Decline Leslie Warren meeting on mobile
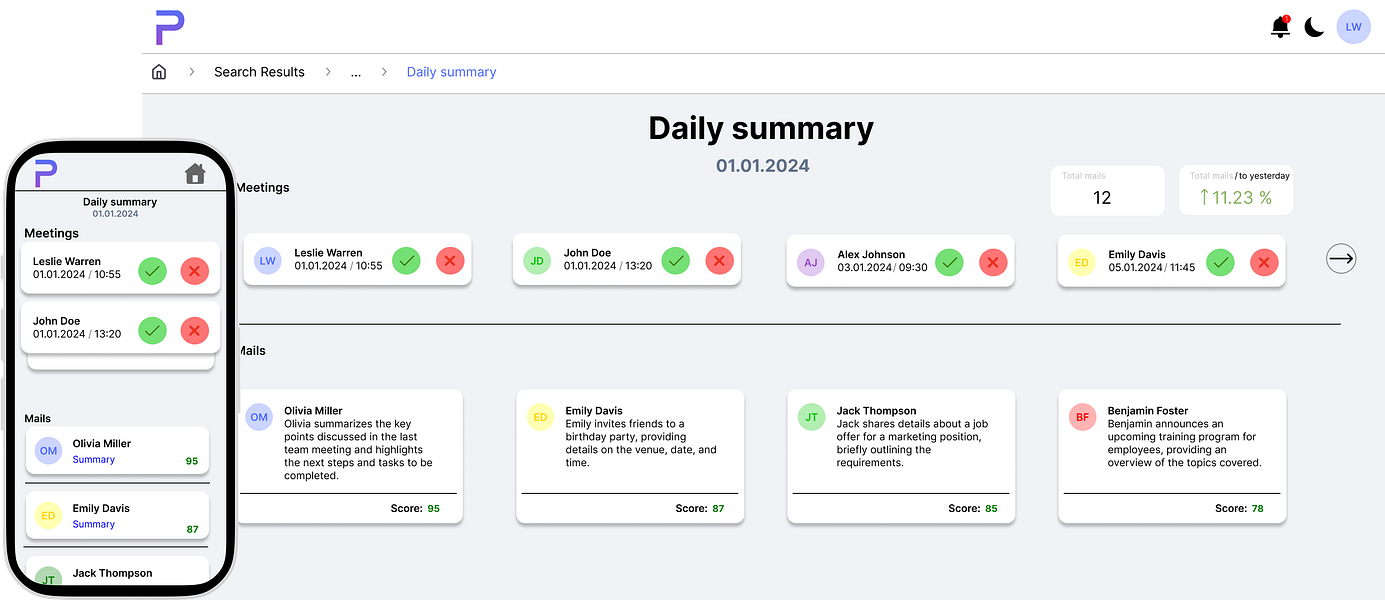 click(195, 271)
